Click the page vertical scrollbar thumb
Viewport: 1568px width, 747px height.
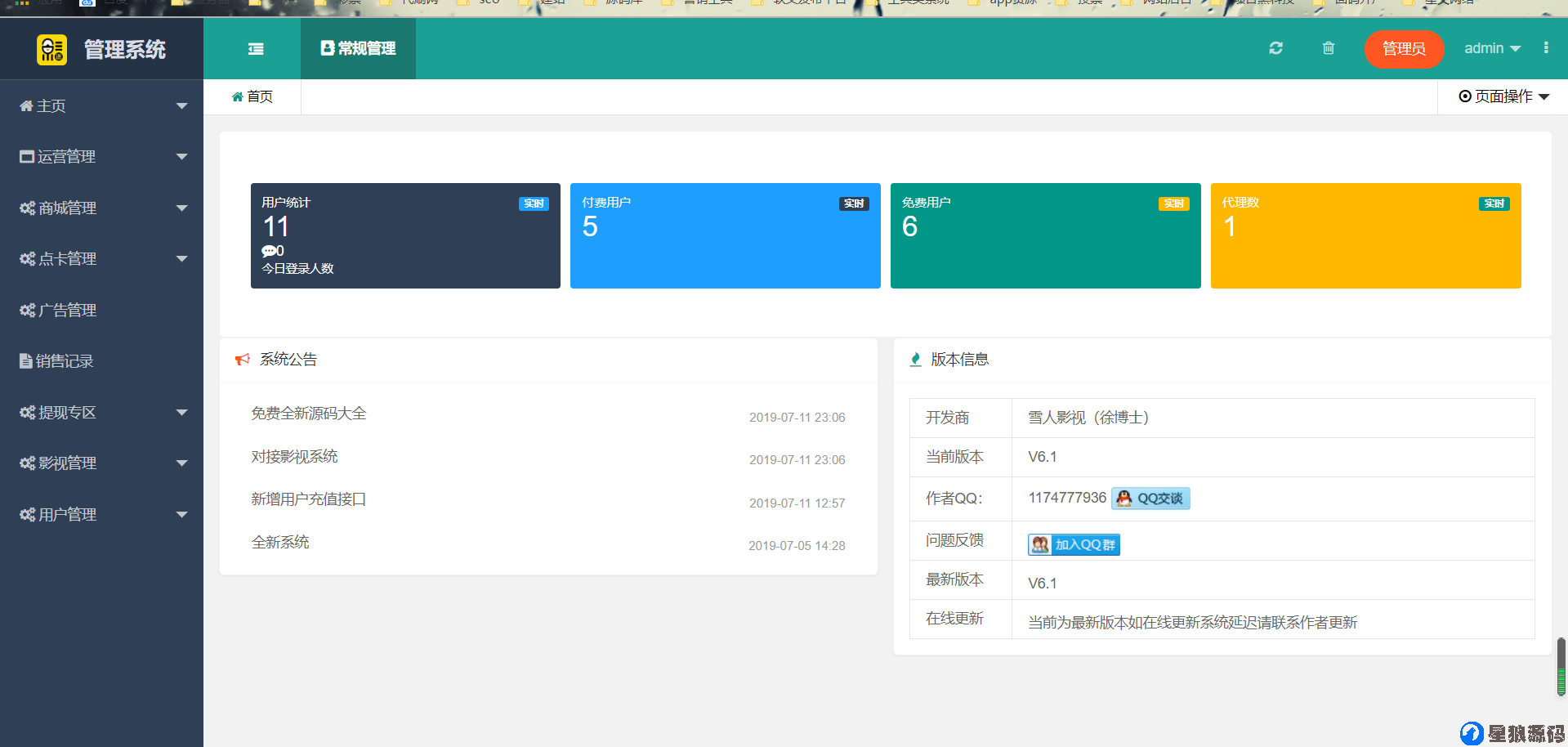(1561, 667)
